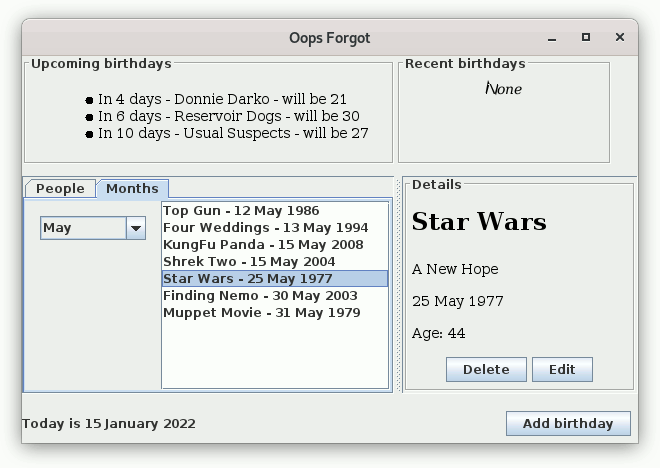Click the split pane divider handle

(x=399, y=285)
